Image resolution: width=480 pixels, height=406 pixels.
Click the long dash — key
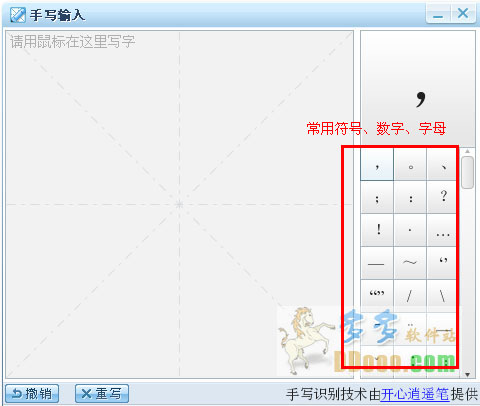[x=377, y=263]
